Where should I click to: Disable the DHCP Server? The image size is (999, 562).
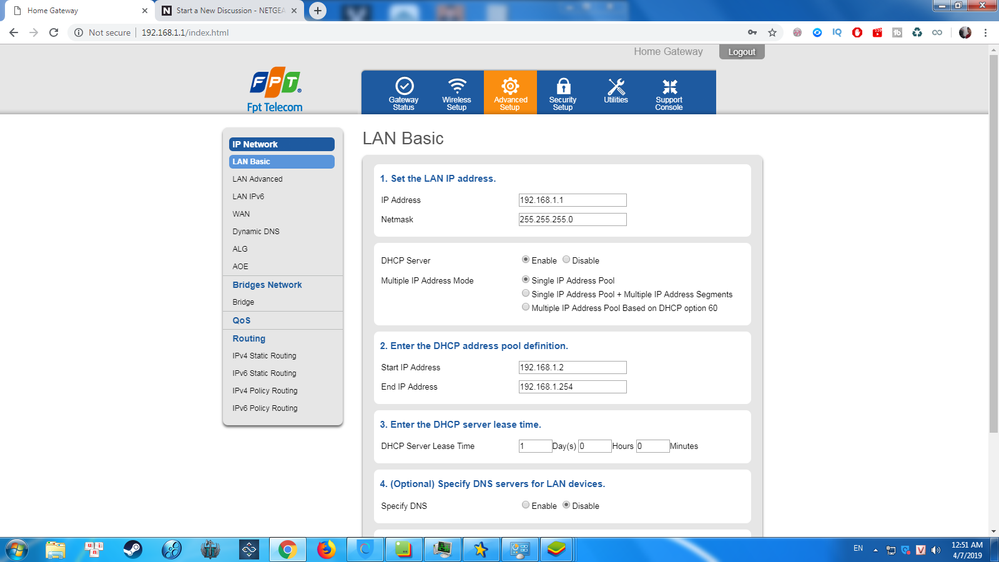tap(566, 260)
